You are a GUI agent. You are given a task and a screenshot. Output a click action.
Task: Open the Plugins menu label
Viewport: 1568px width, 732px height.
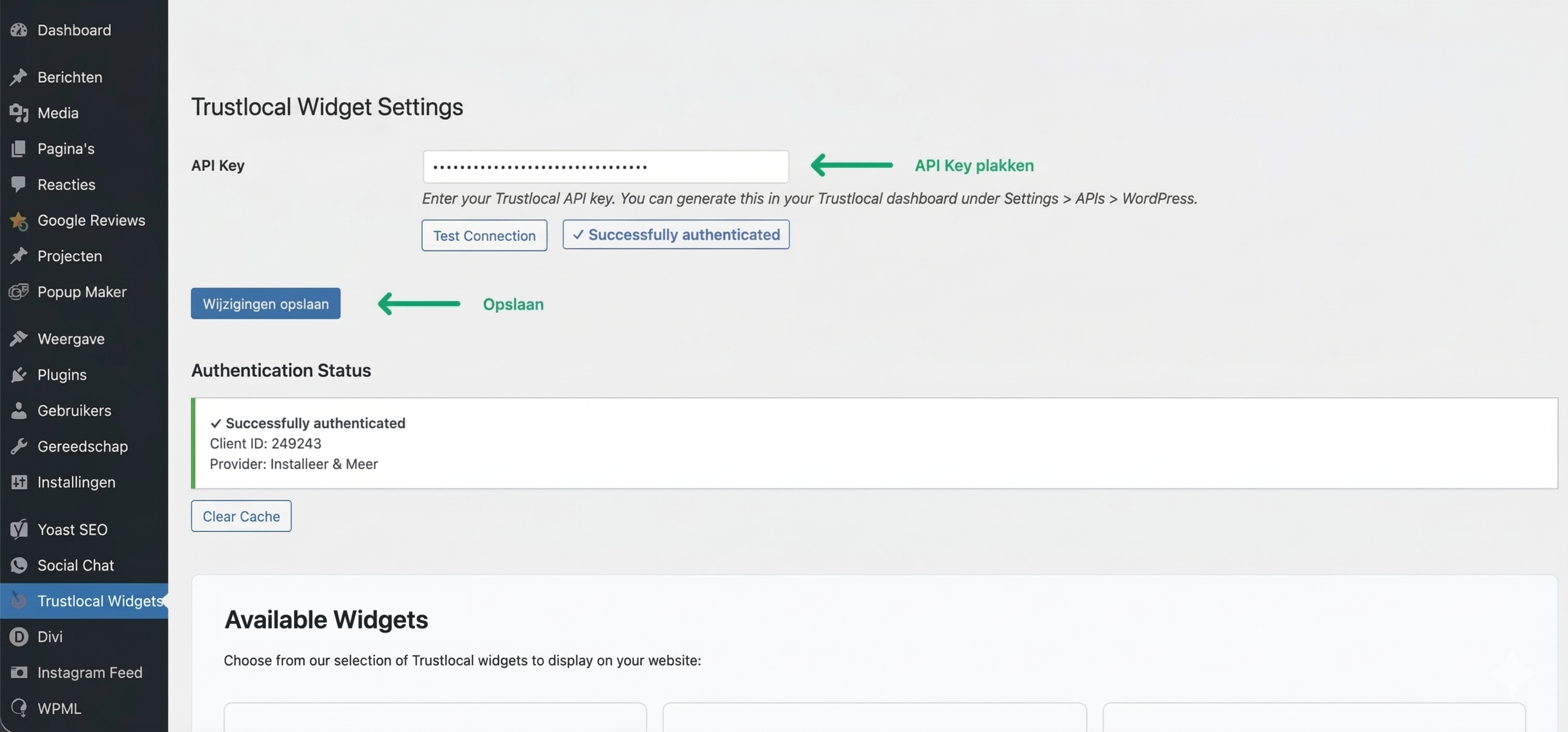[62, 375]
